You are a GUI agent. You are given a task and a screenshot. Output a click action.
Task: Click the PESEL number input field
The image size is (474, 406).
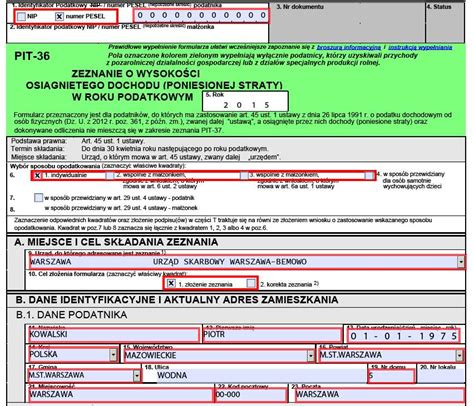pos(201,15)
